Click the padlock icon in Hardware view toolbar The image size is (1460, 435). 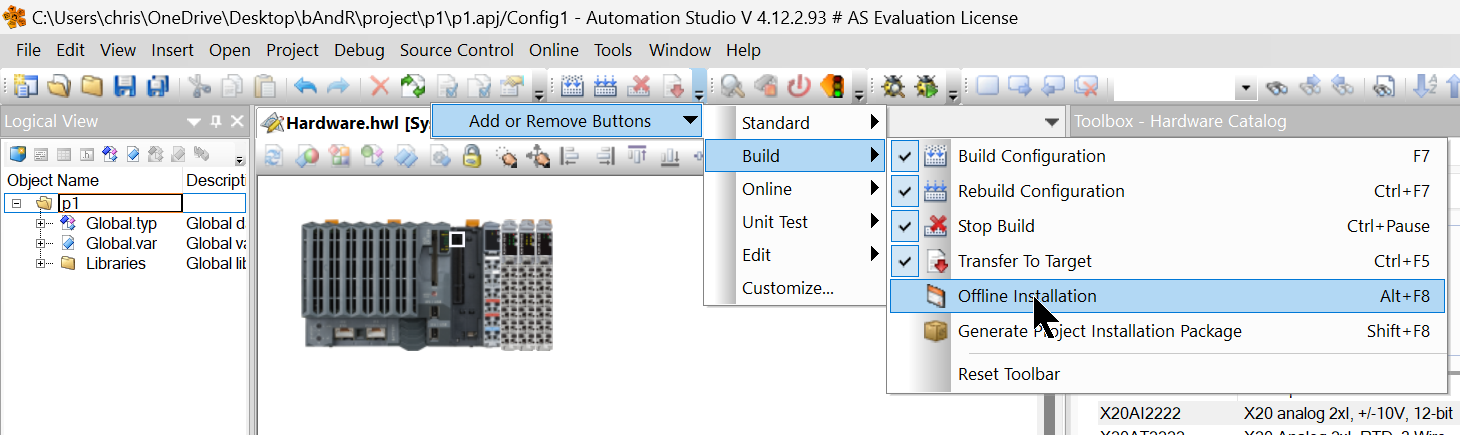click(x=472, y=156)
